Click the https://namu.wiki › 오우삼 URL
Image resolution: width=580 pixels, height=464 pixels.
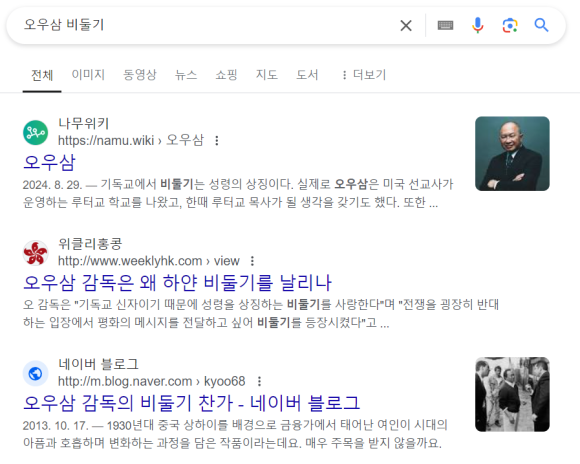coord(131,141)
